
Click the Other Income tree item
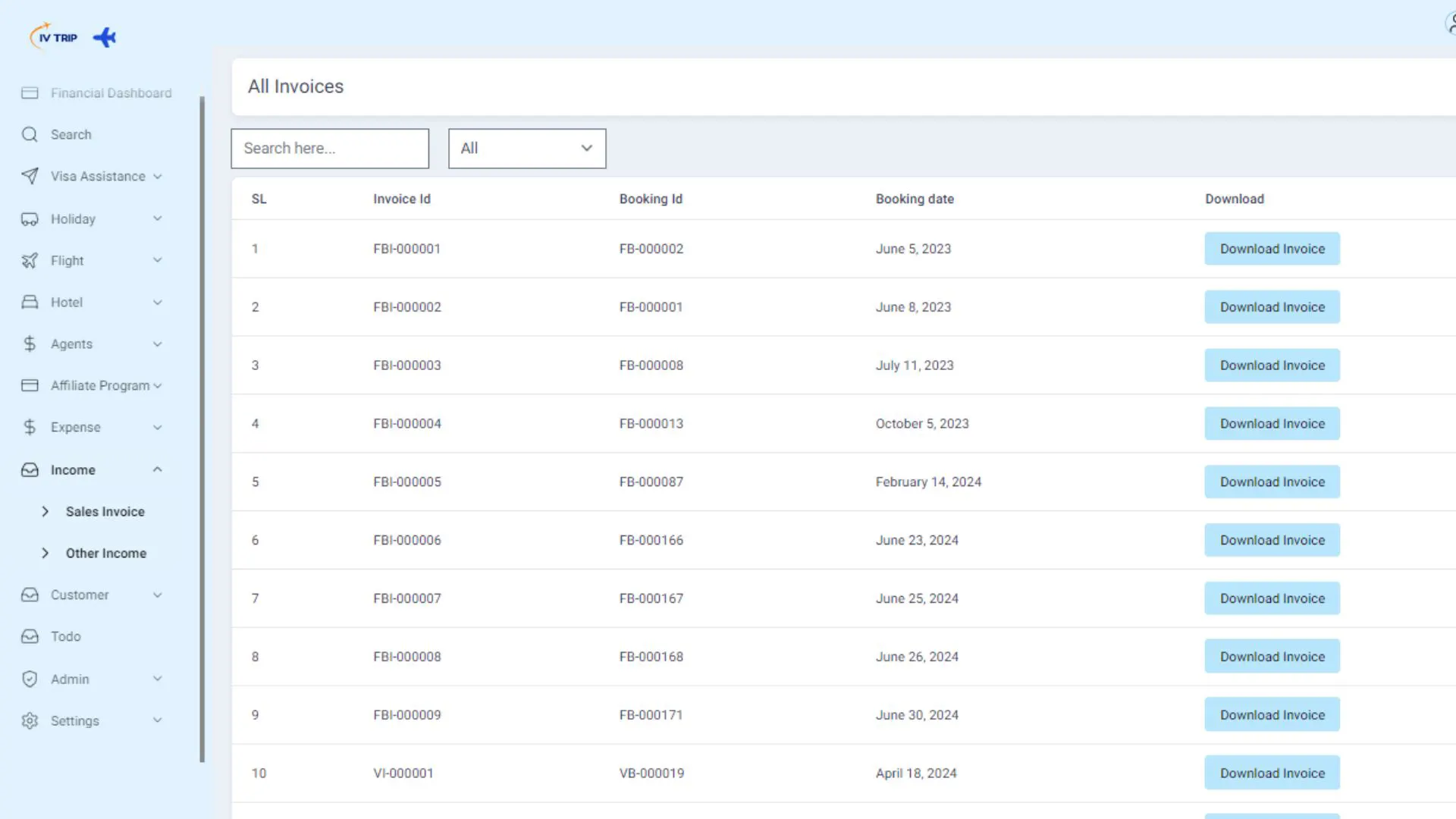click(106, 553)
